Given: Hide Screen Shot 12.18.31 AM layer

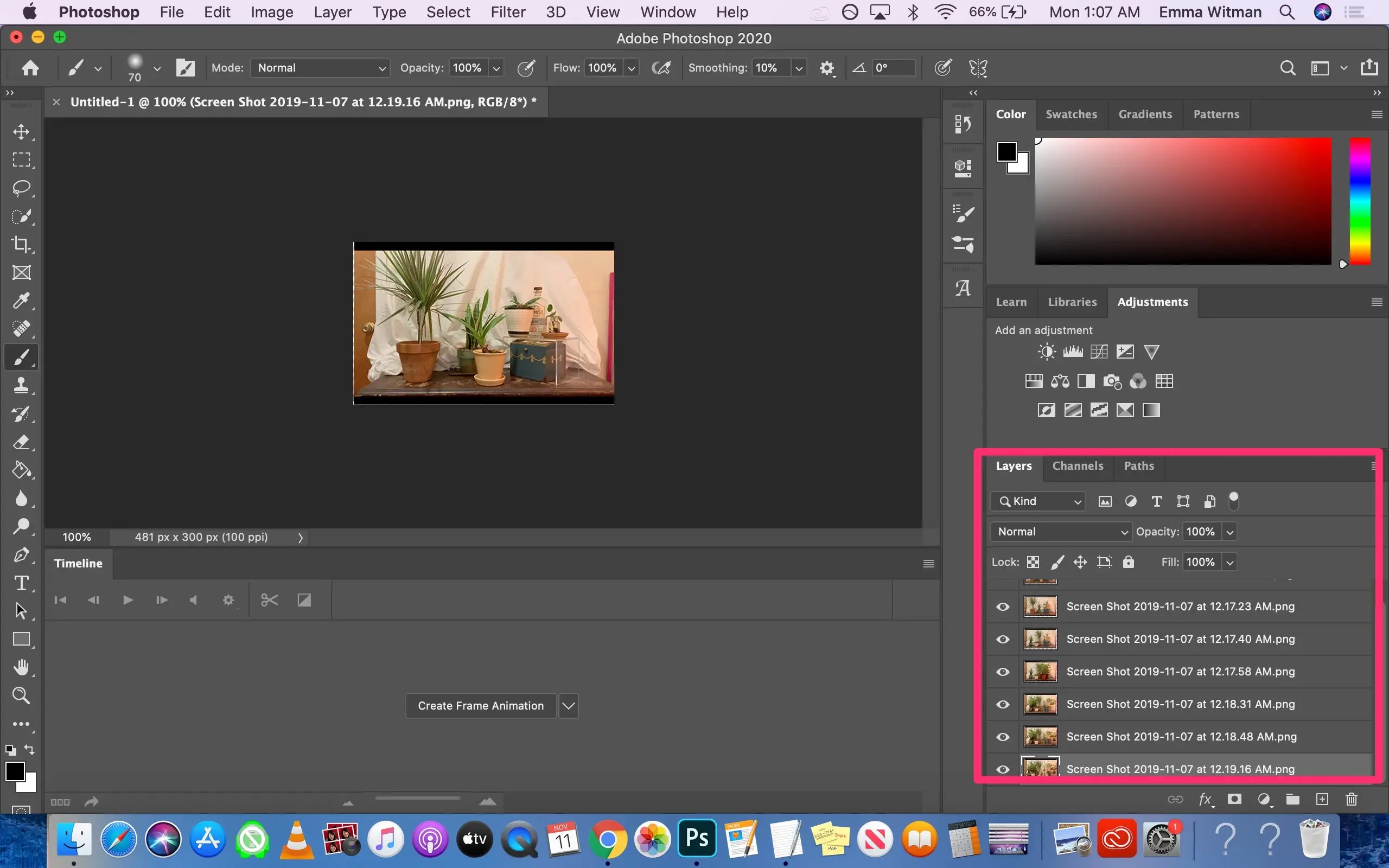Looking at the screenshot, I should (1003, 704).
